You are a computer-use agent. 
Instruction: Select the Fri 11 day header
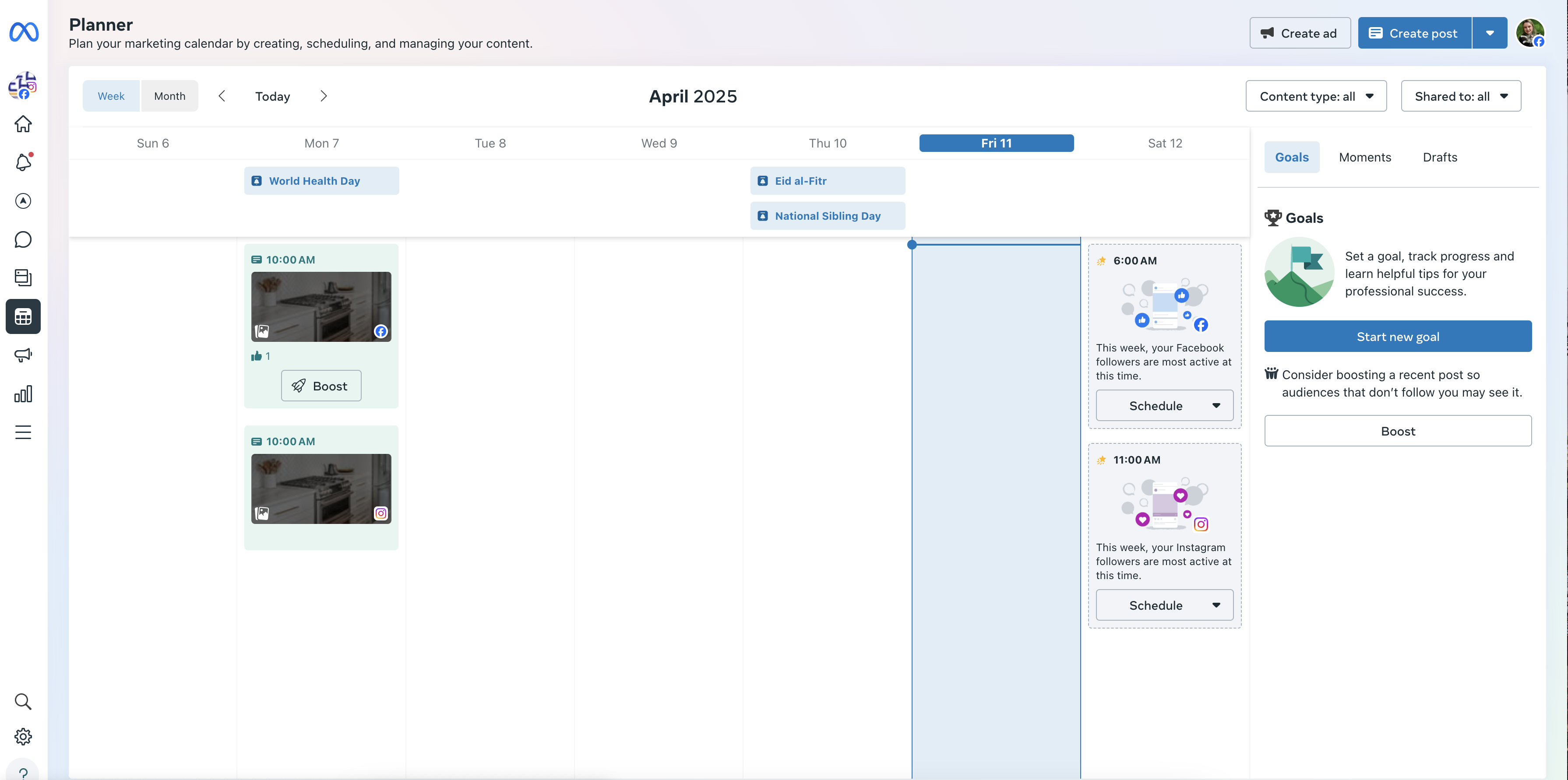[997, 144]
